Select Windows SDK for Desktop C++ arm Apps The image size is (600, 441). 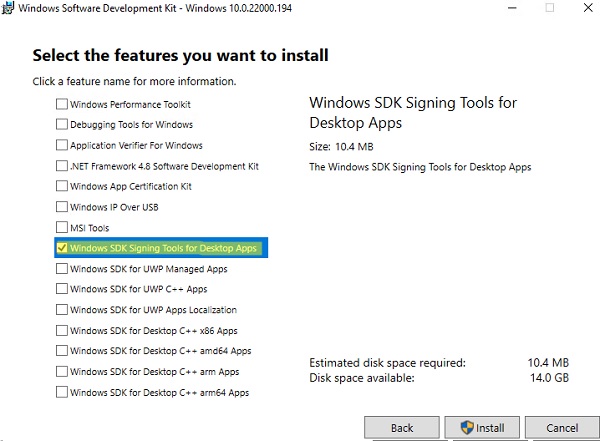(62, 372)
